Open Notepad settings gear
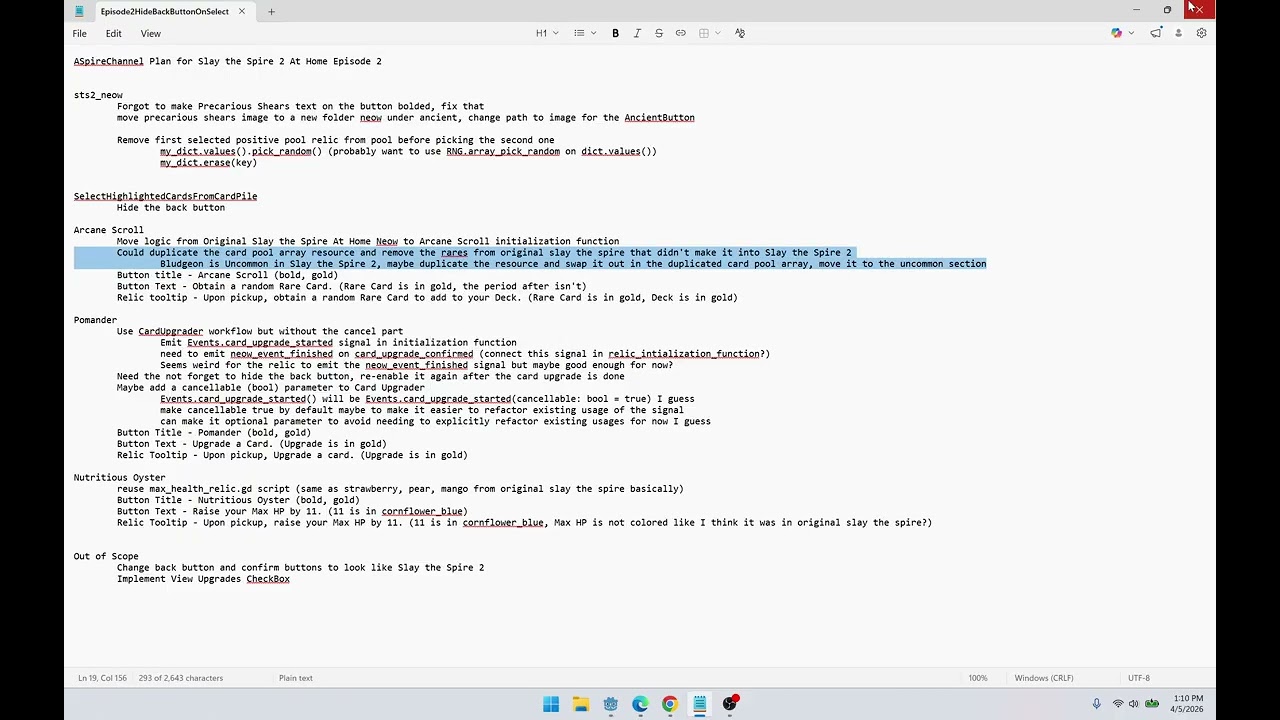The width and height of the screenshot is (1280, 720). point(1201,33)
